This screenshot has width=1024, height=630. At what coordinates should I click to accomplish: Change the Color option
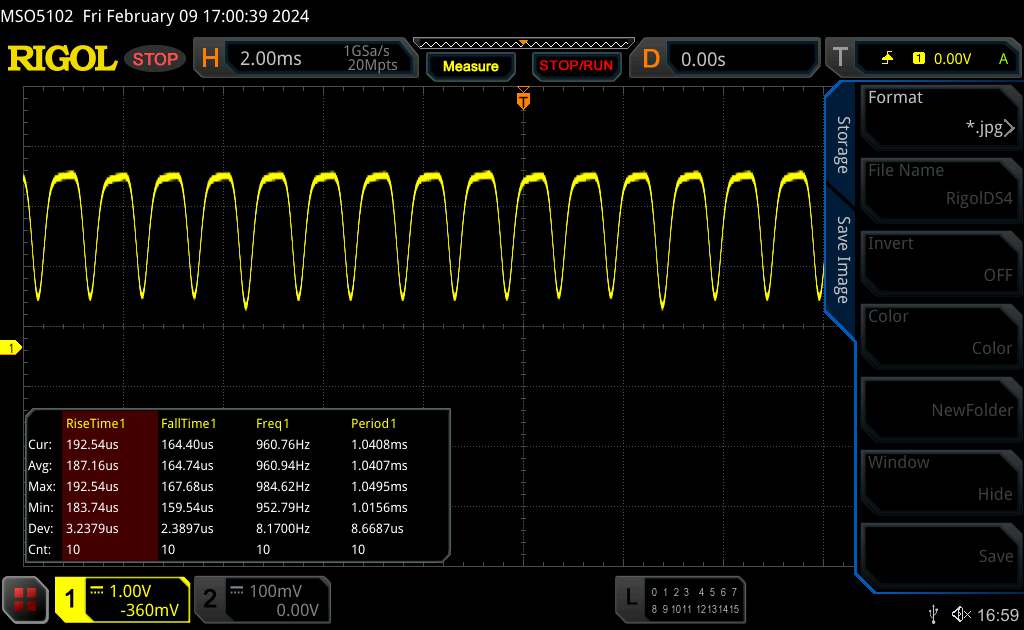tap(940, 335)
